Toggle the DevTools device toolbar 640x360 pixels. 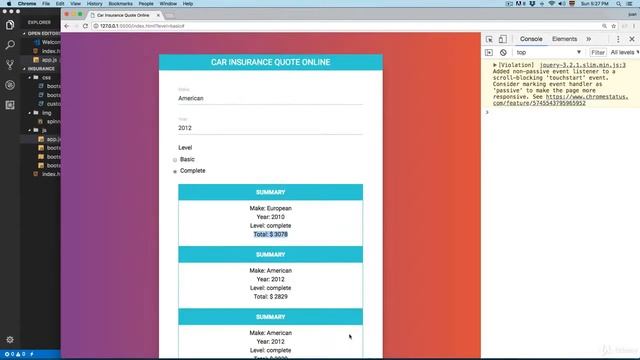[x=502, y=39]
